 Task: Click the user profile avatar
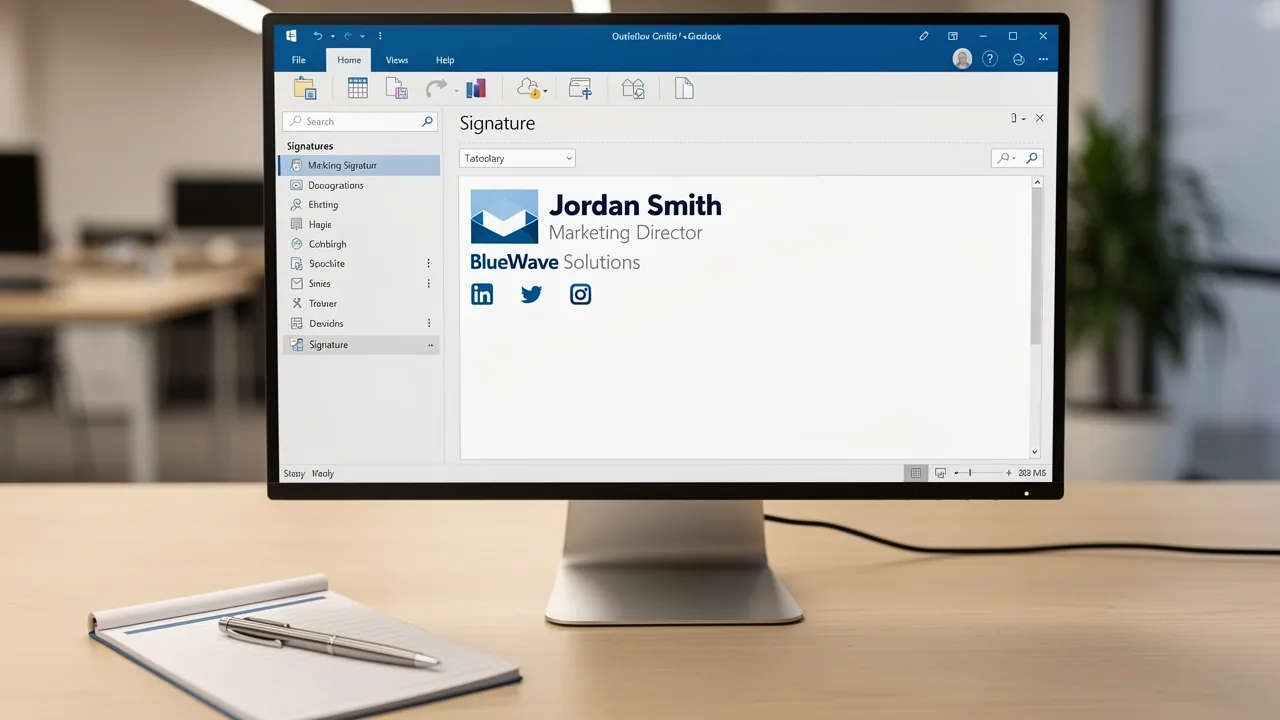click(x=962, y=59)
